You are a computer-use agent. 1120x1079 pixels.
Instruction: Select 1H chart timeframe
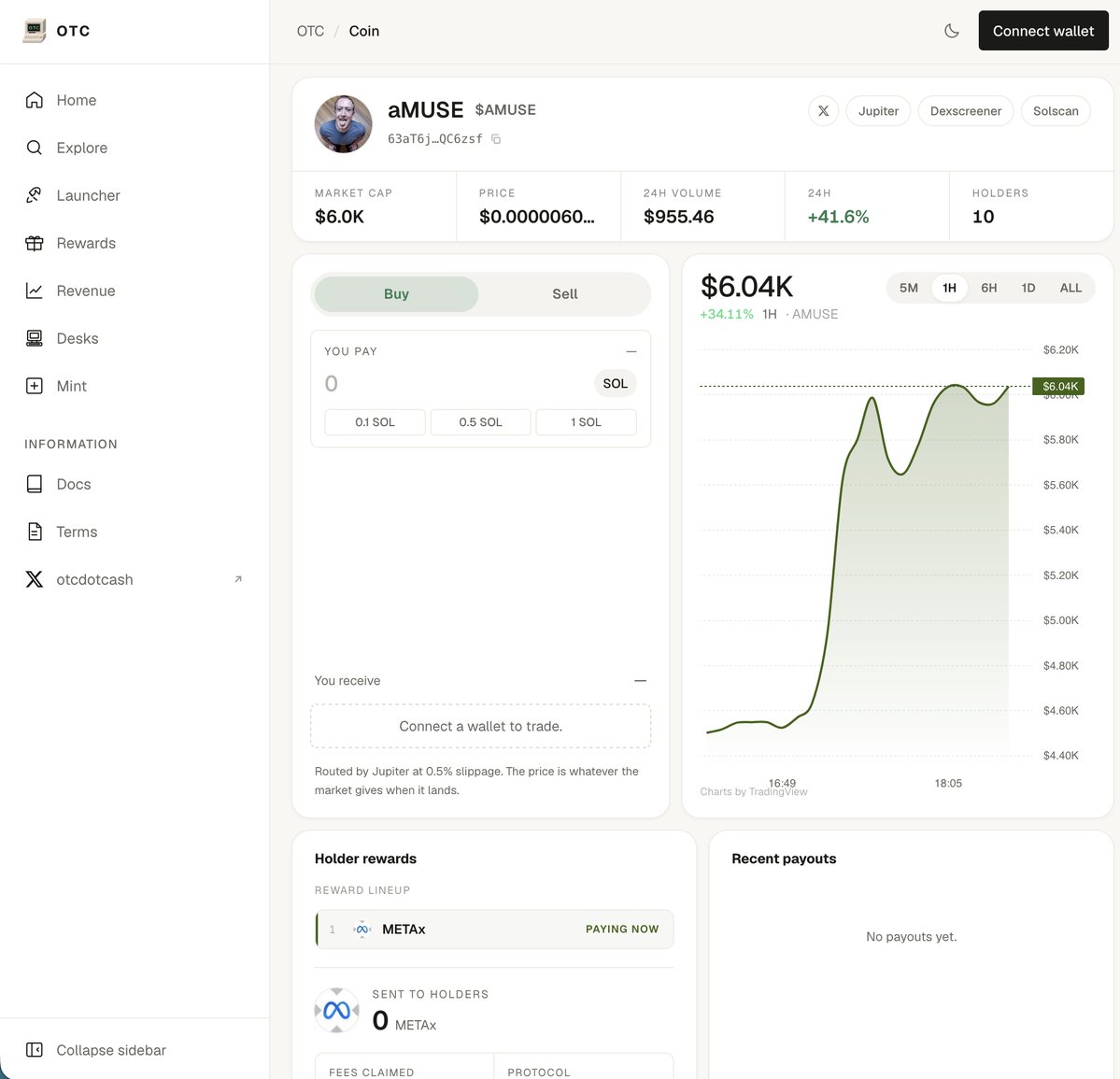pos(949,288)
